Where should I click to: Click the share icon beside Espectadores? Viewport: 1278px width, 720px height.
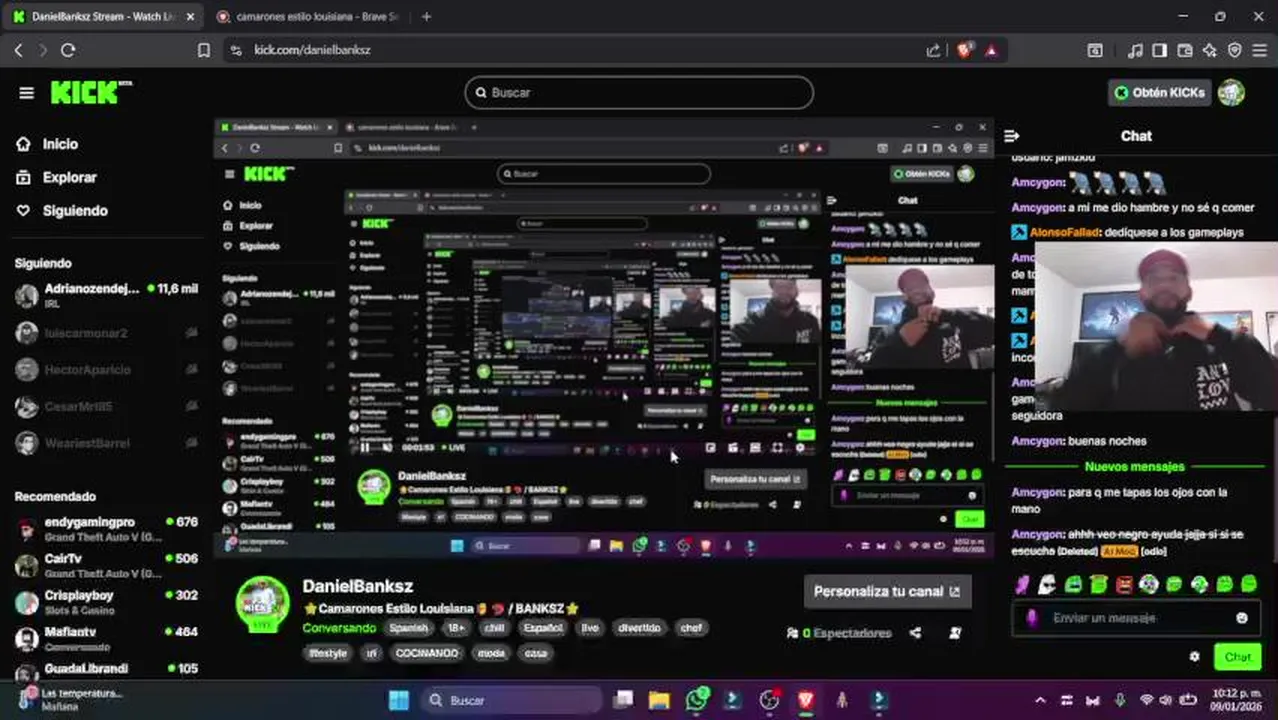[x=915, y=632]
